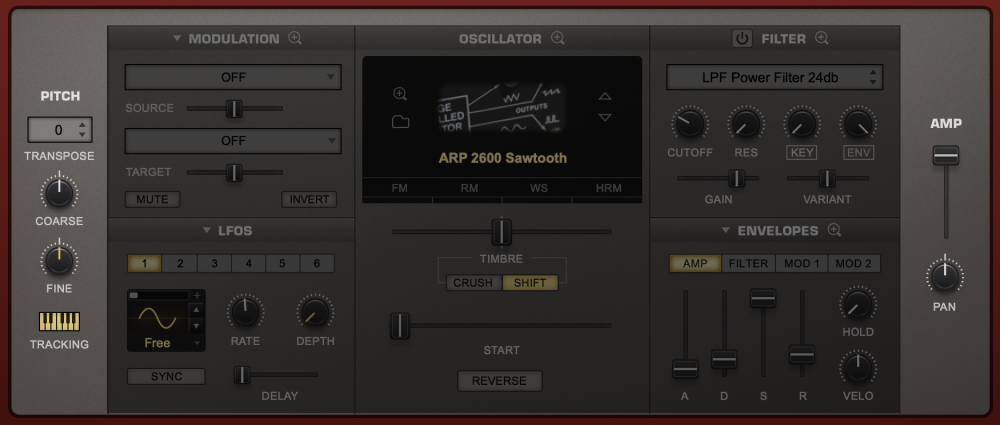This screenshot has height=425, width=1000.
Task: Click the envelope Attack fader handle
Action: [x=685, y=369]
